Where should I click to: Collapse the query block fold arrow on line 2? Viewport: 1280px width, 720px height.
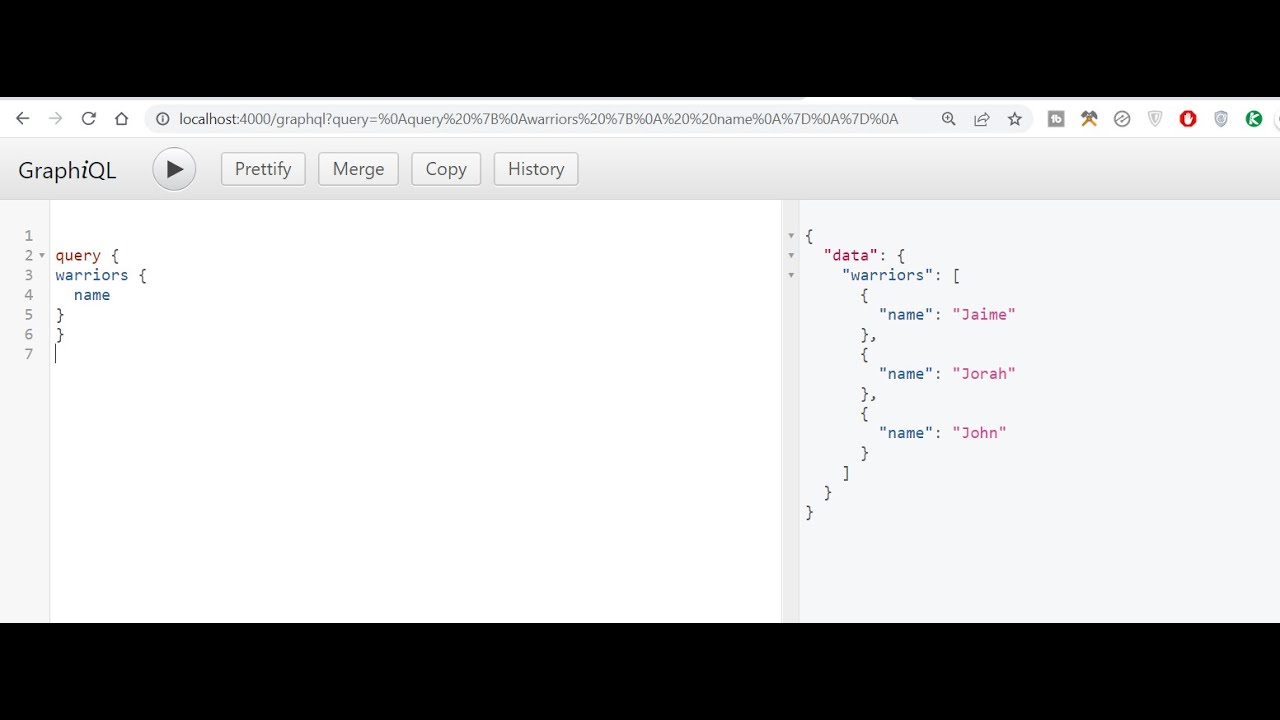click(x=42, y=256)
